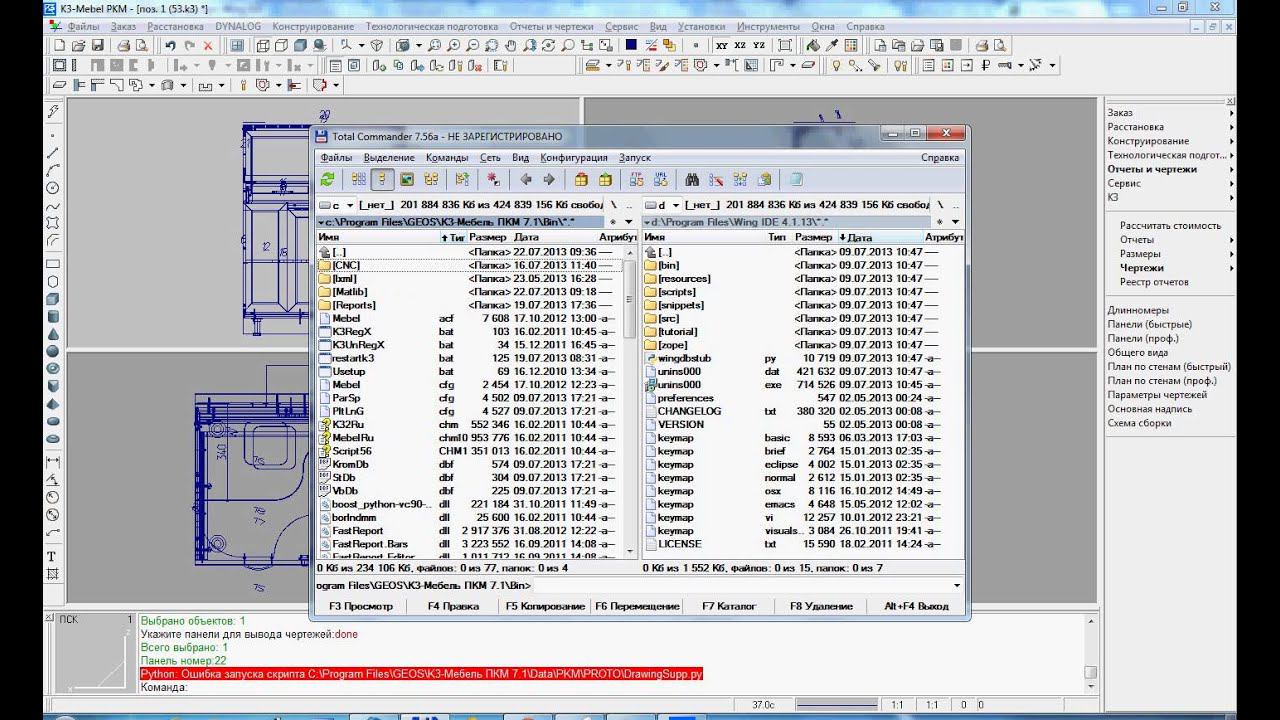Toggle the full details view button in Total Commander
Image resolution: width=1280 pixels, height=720 pixels.
(382, 180)
